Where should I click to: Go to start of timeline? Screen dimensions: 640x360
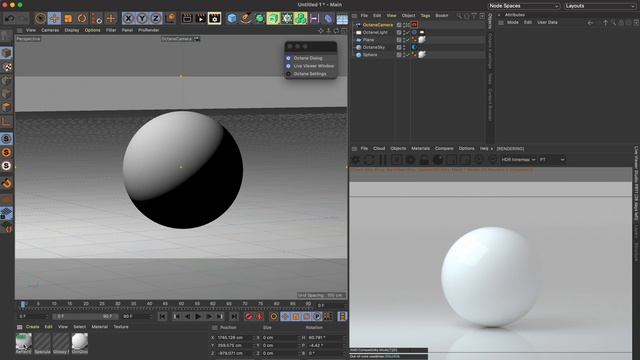pyautogui.click(x=162, y=316)
